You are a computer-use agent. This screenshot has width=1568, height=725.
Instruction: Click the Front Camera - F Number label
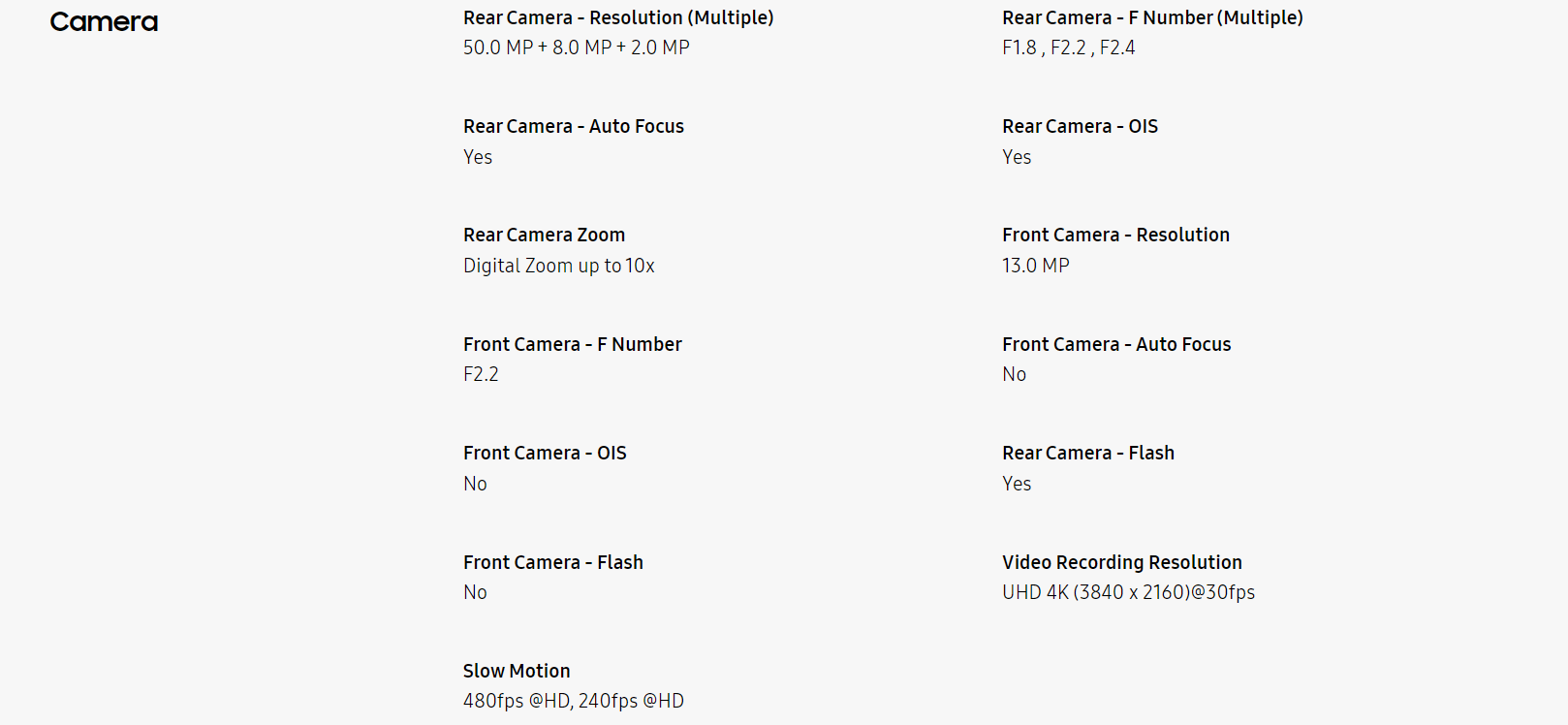[573, 344]
